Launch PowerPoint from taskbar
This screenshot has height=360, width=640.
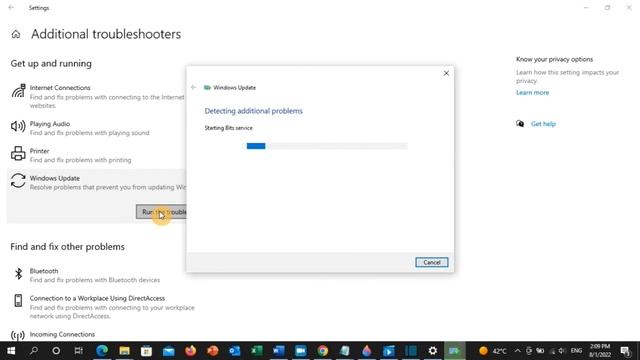[212, 351]
